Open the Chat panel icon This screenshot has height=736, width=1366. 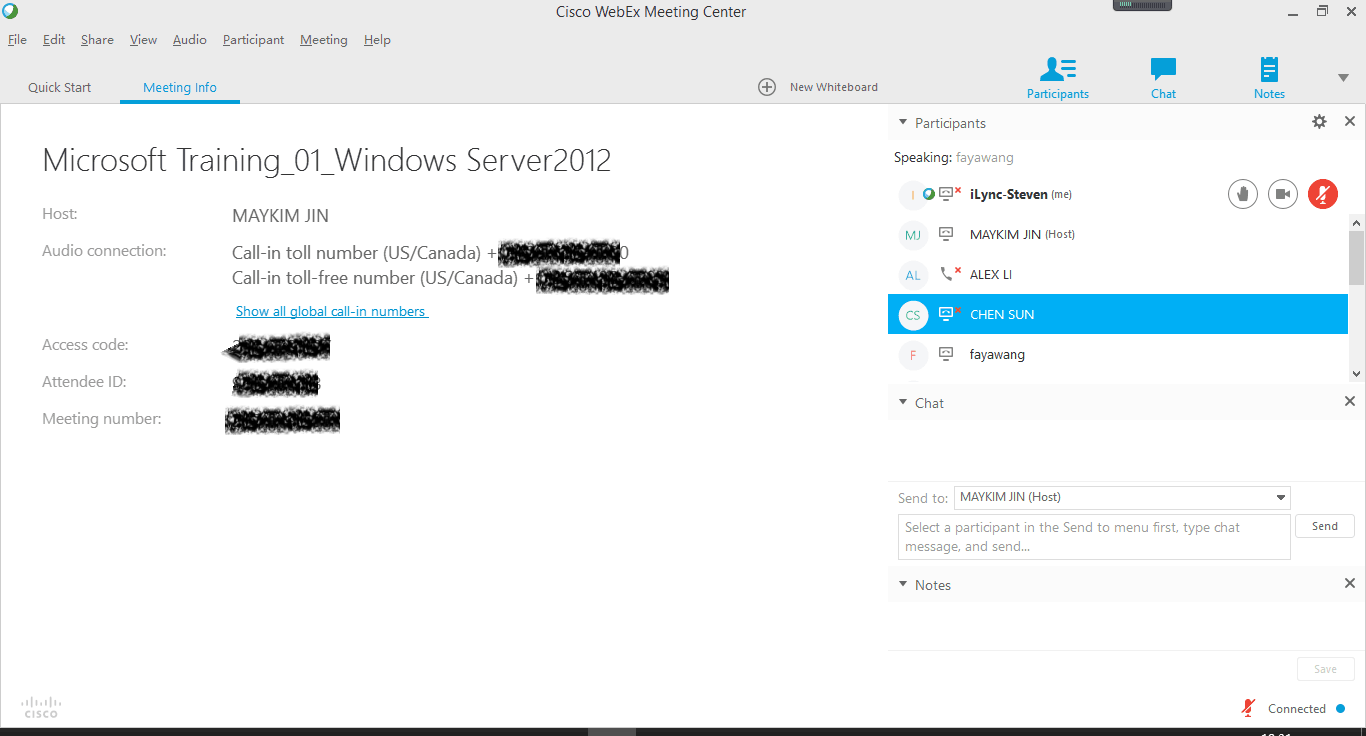tap(1163, 70)
